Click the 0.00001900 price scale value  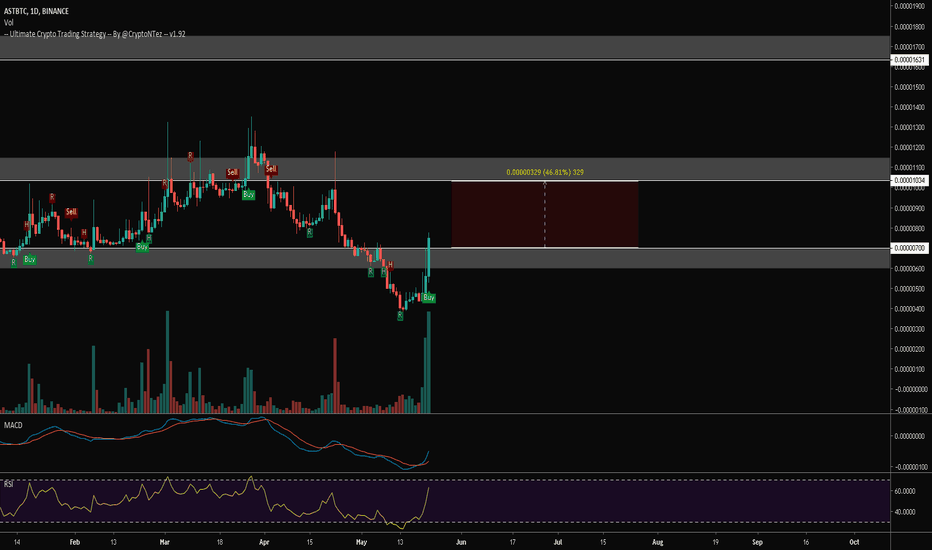tap(911, 7)
